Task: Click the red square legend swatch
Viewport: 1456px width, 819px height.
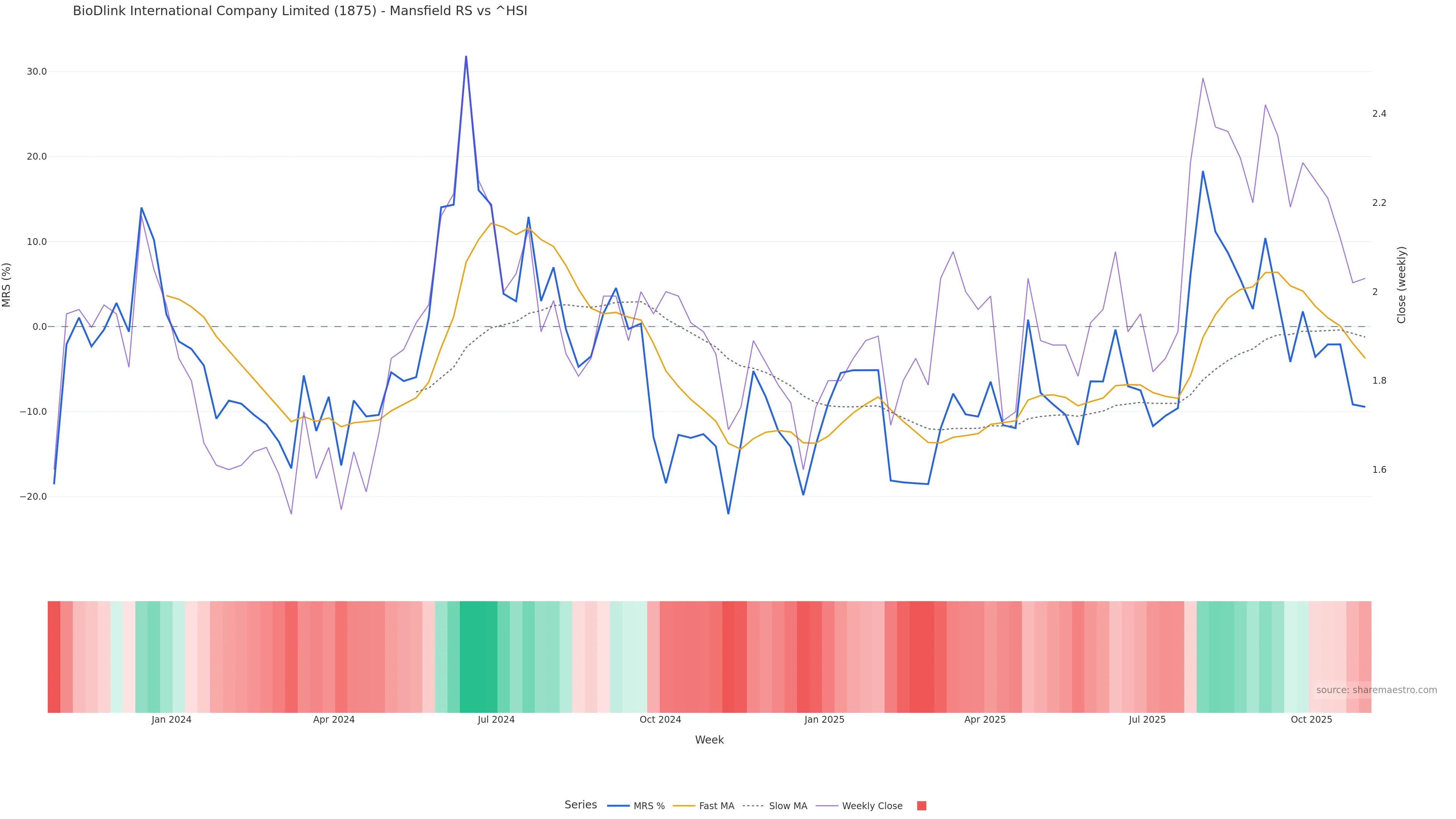Action: [921, 805]
